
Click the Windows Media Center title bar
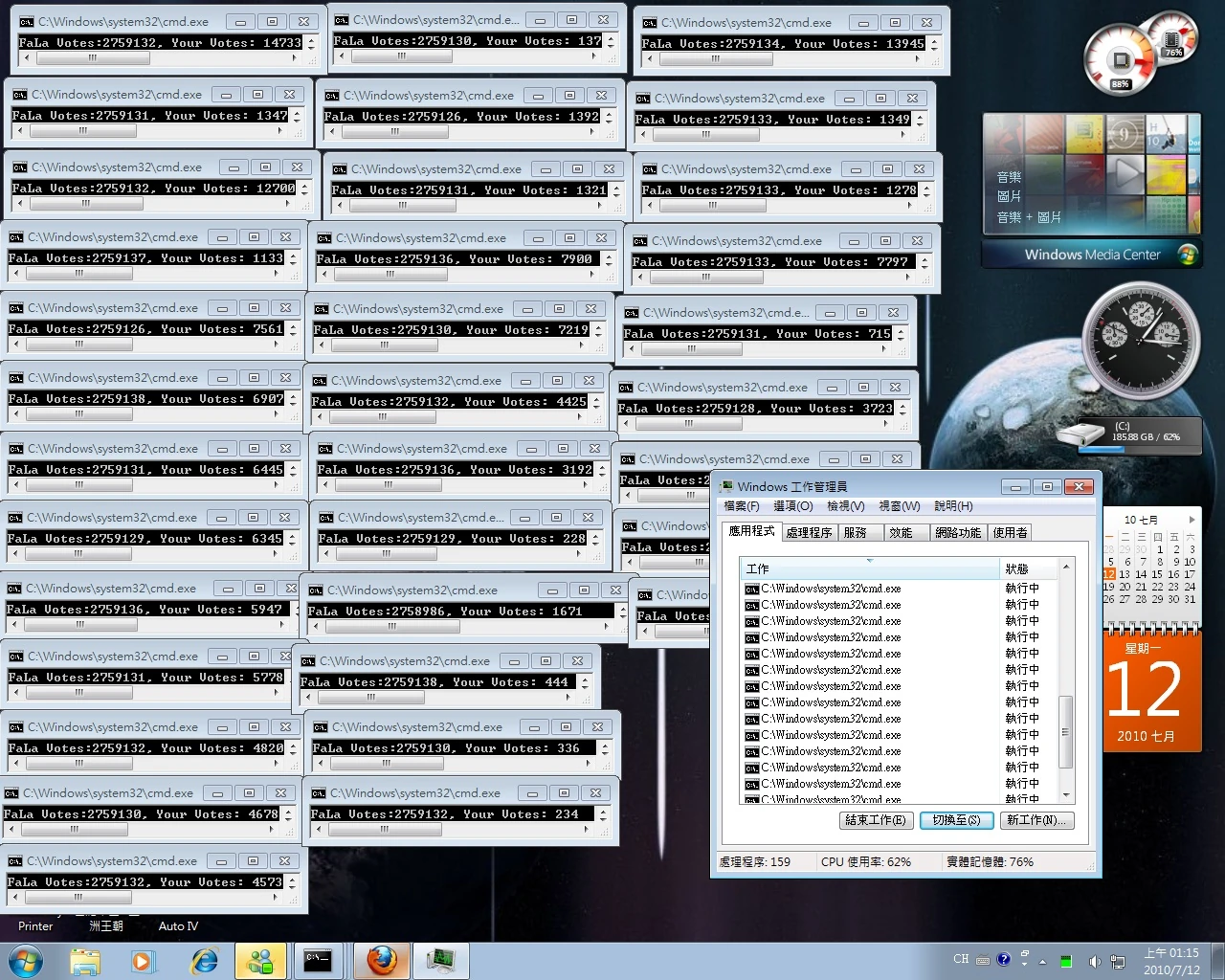point(1092,255)
